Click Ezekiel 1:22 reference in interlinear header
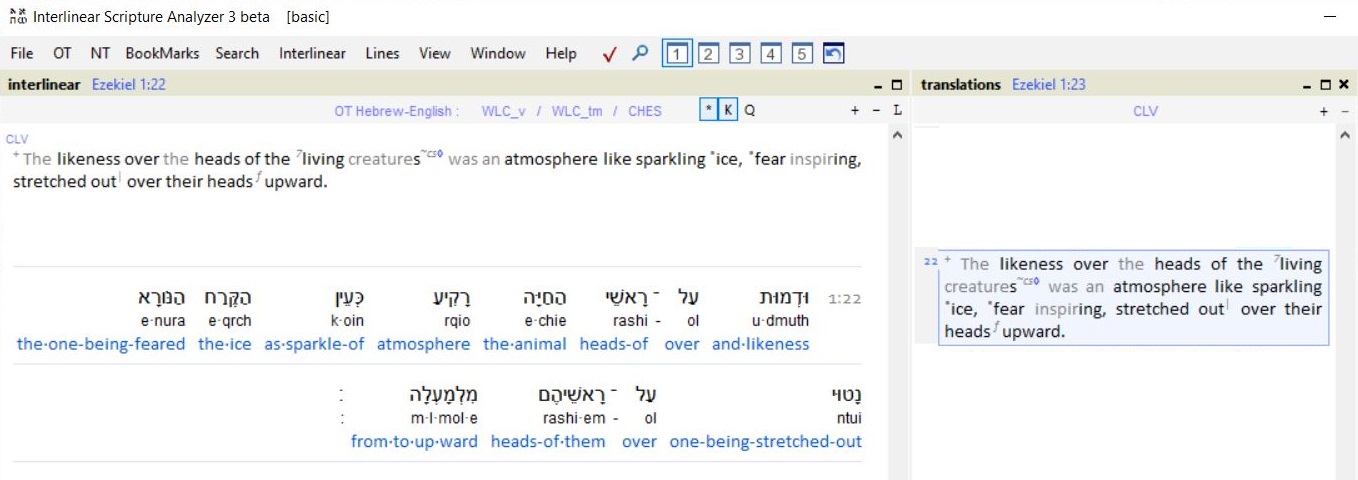This screenshot has height=480, width=1358. point(129,85)
